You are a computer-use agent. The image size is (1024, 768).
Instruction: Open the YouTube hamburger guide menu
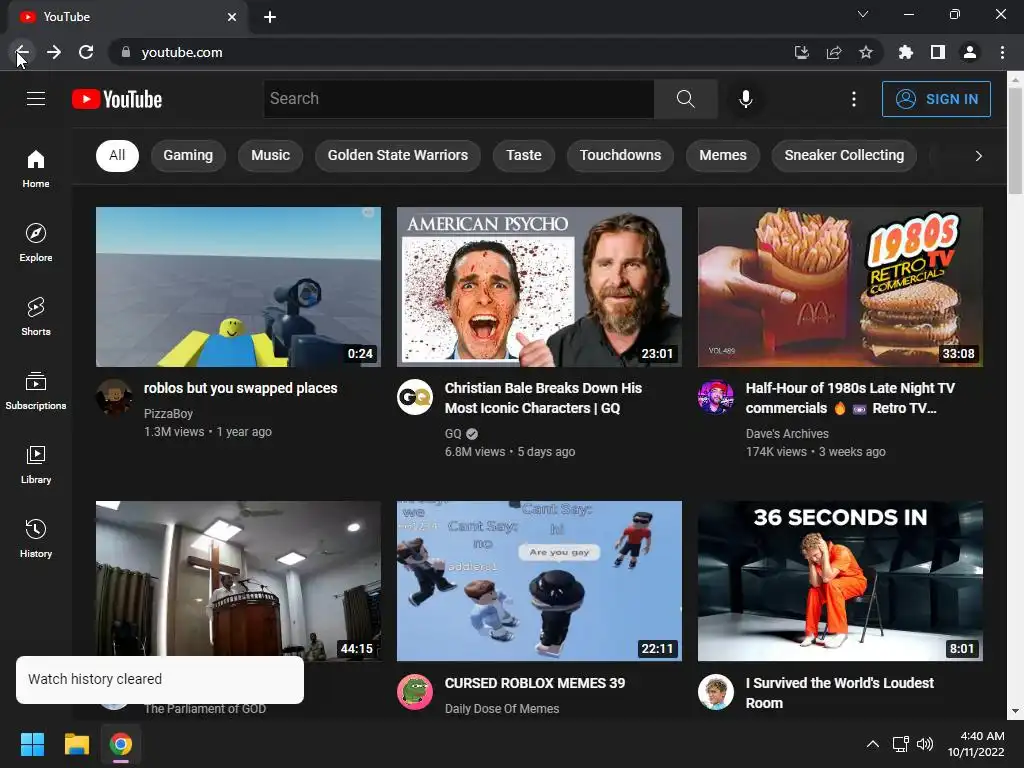coord(36,99)
